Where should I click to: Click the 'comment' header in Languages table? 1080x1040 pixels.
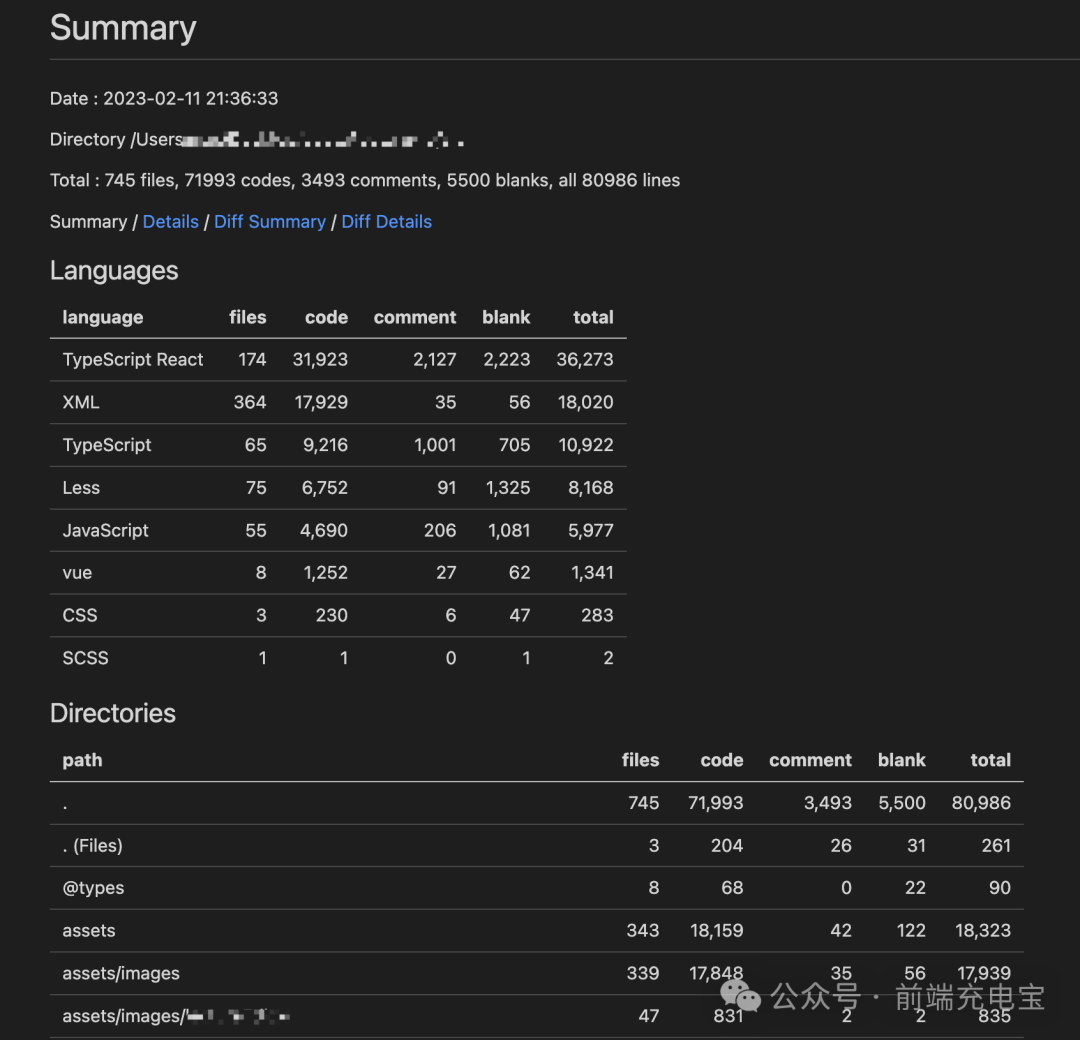415,318
